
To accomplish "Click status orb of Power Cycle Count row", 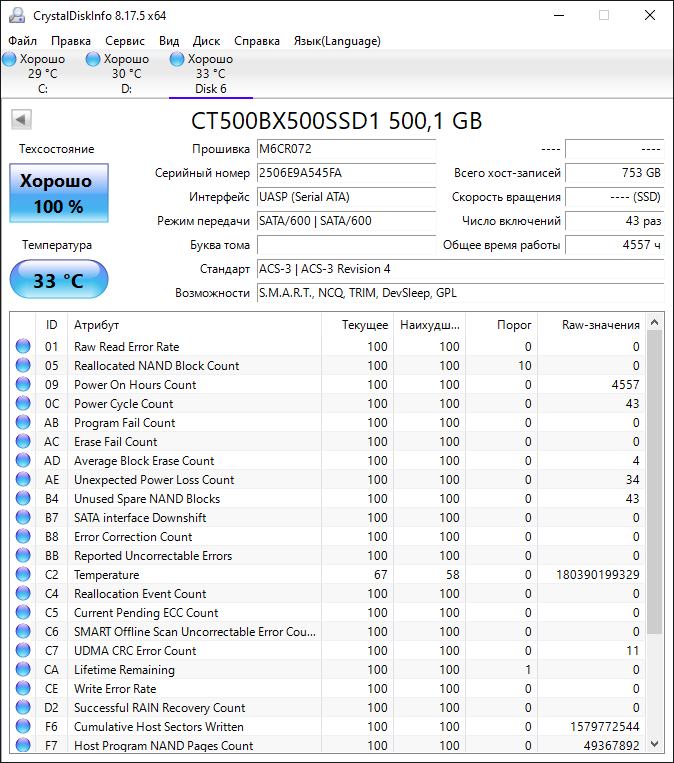I will tap(23, 403).
